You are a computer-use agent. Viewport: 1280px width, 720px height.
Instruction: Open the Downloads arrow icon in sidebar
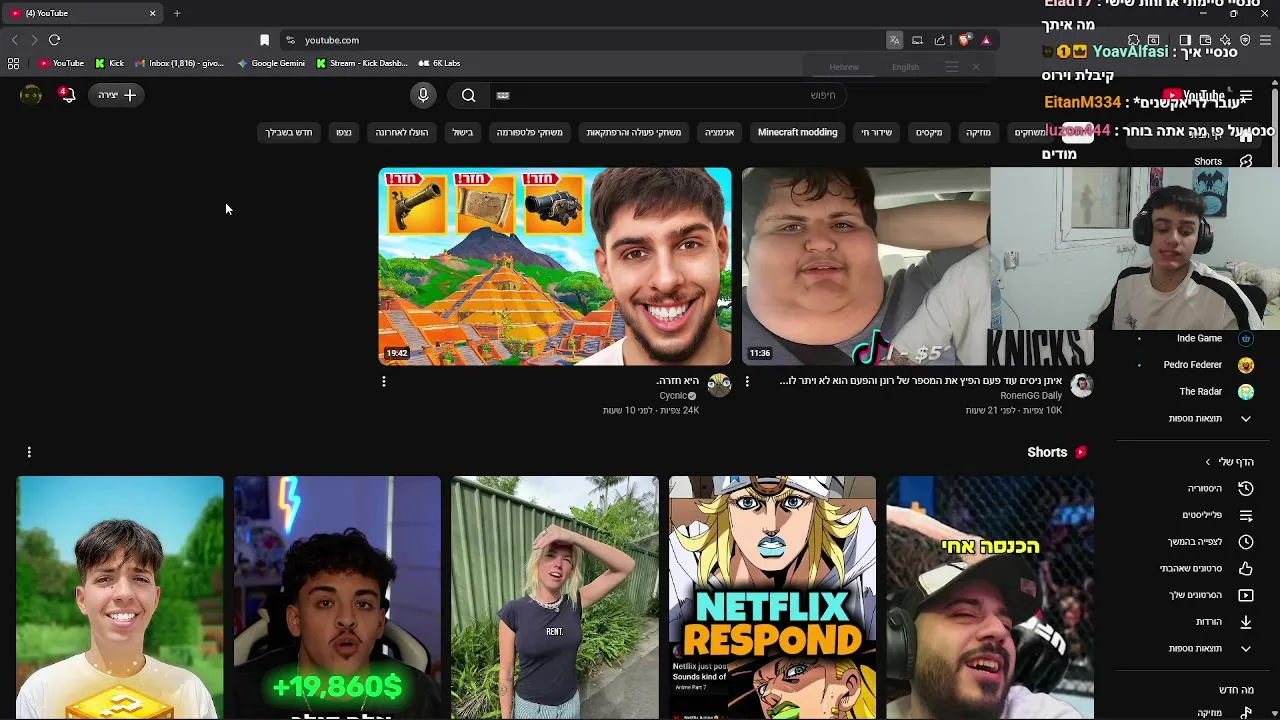1246,622
